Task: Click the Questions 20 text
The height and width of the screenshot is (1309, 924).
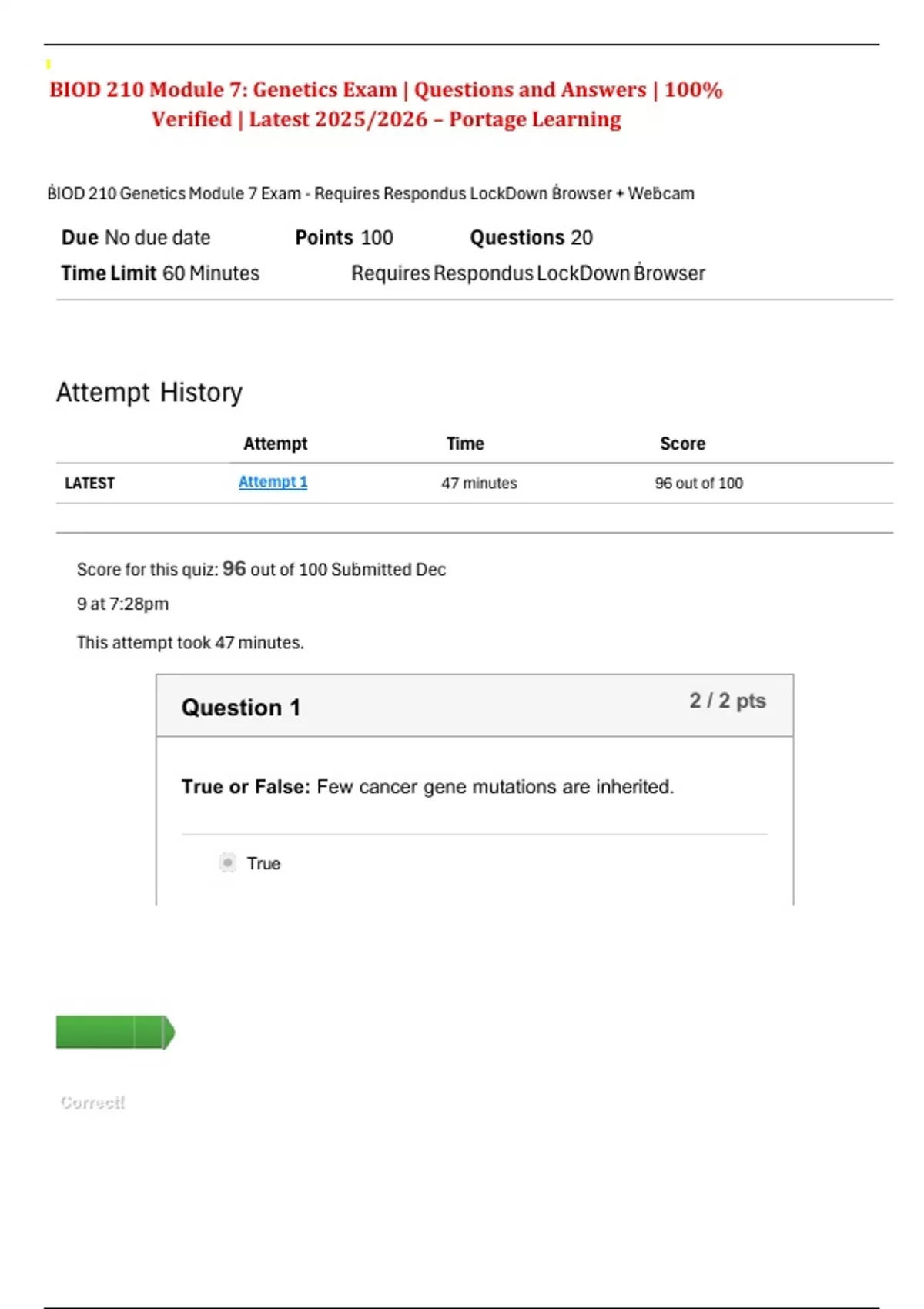Action: [531, 238]
